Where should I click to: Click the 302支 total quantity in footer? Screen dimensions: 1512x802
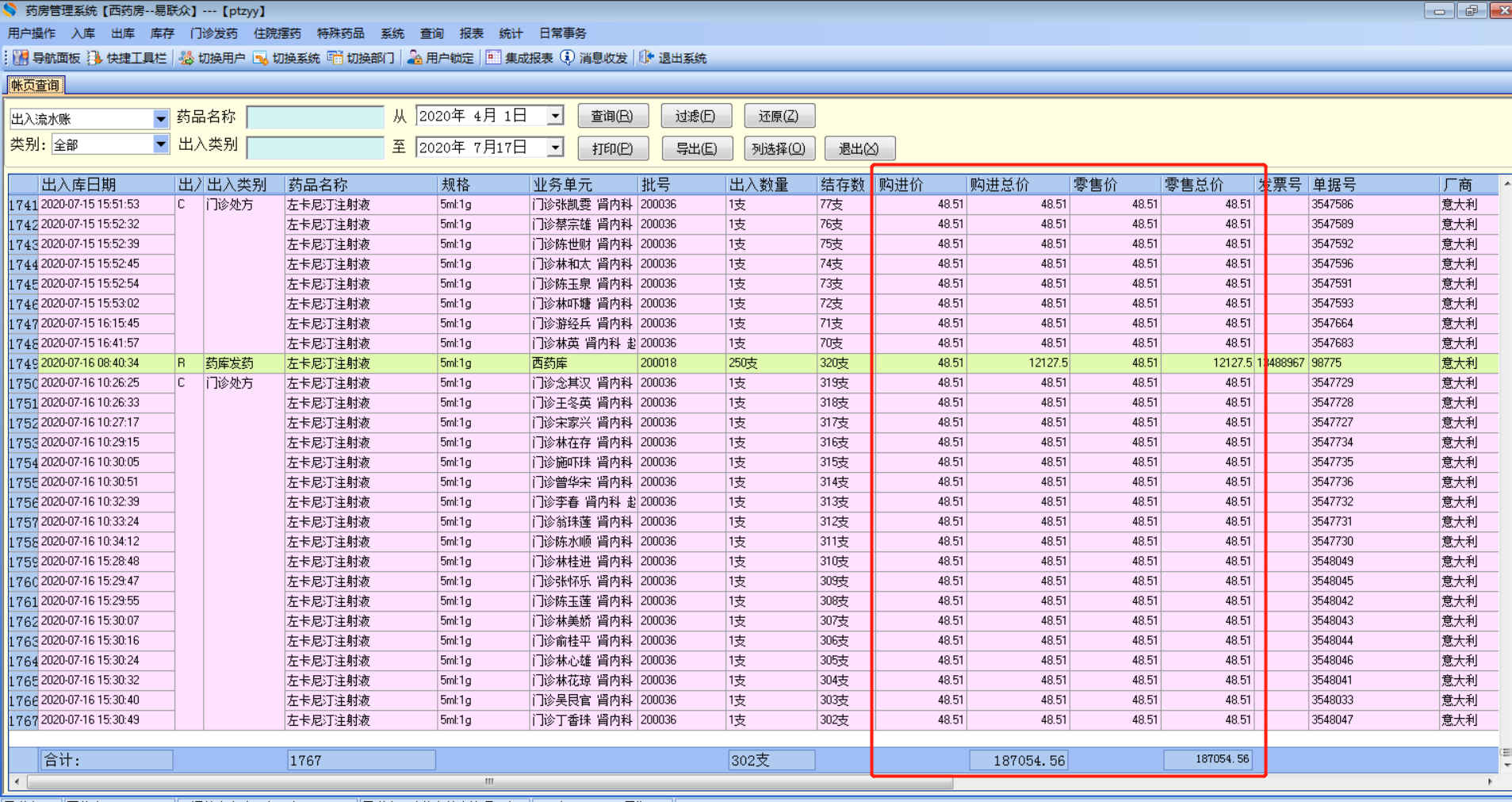point(771,760)
